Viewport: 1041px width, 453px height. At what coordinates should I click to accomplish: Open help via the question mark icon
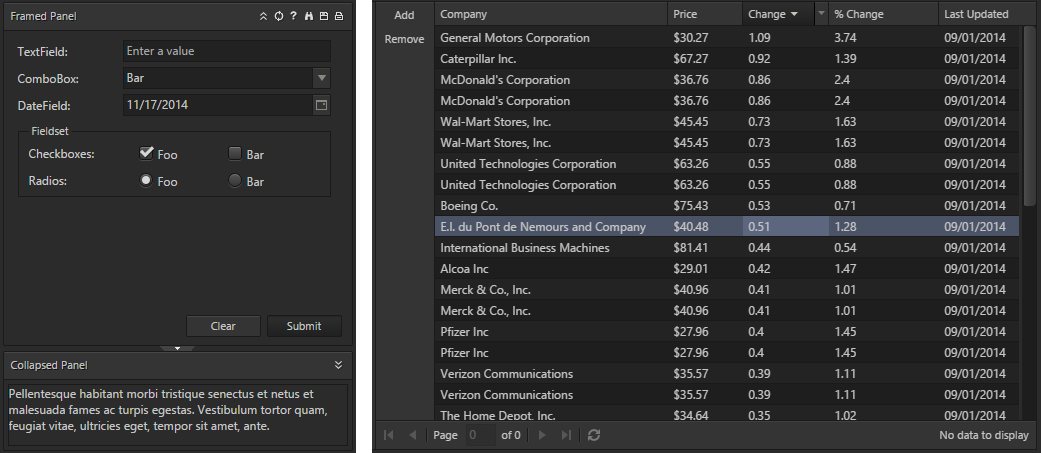pyautogui.click(x=293, y=16)
